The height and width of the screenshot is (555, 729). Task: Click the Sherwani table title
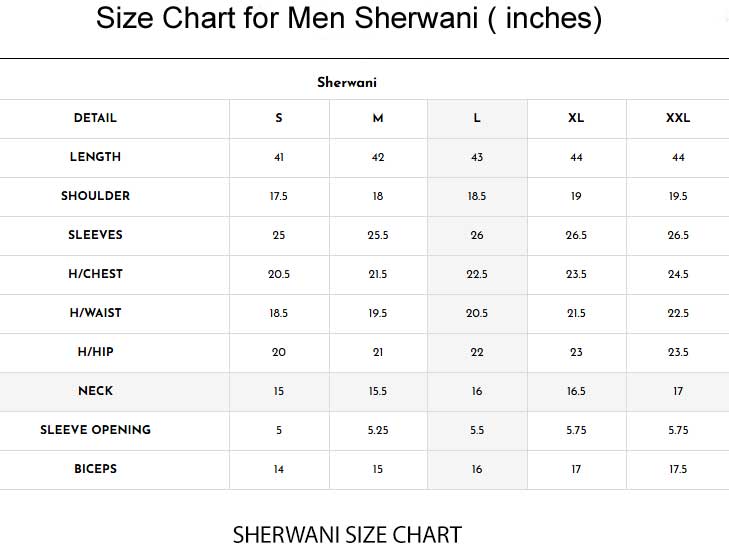tap(347, 83)
